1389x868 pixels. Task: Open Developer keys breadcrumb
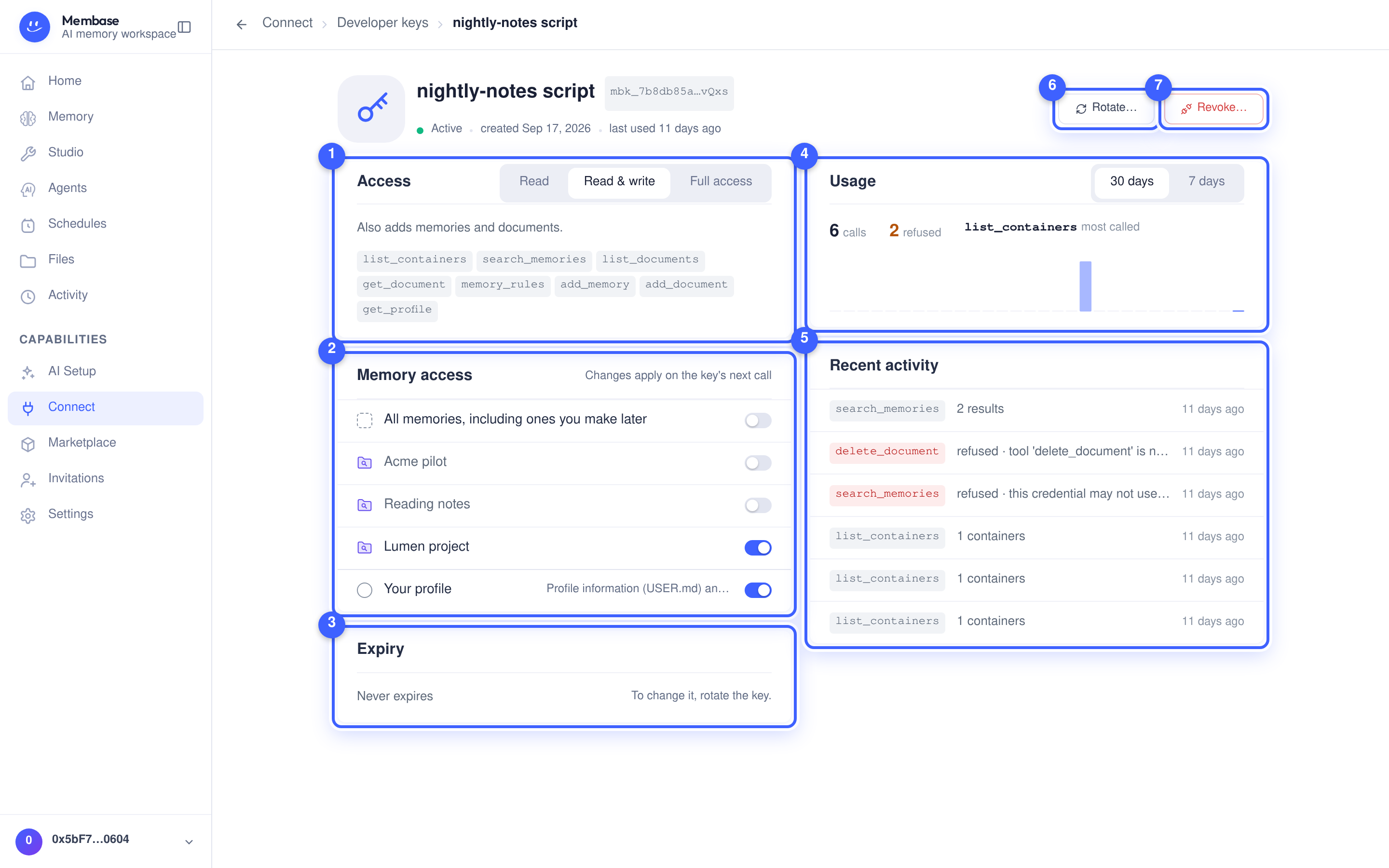click(382, 23)
